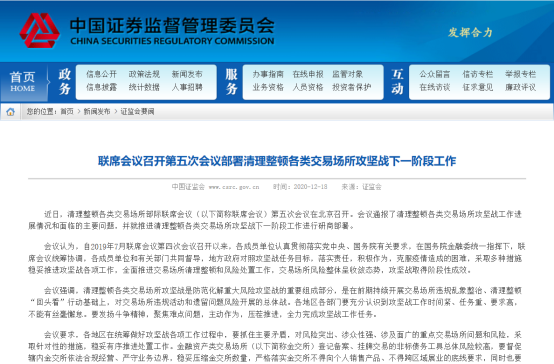This screenshot has height=364, width=554.
Task: Select 信访专栏 navigation link
Action: coord(478,74)
